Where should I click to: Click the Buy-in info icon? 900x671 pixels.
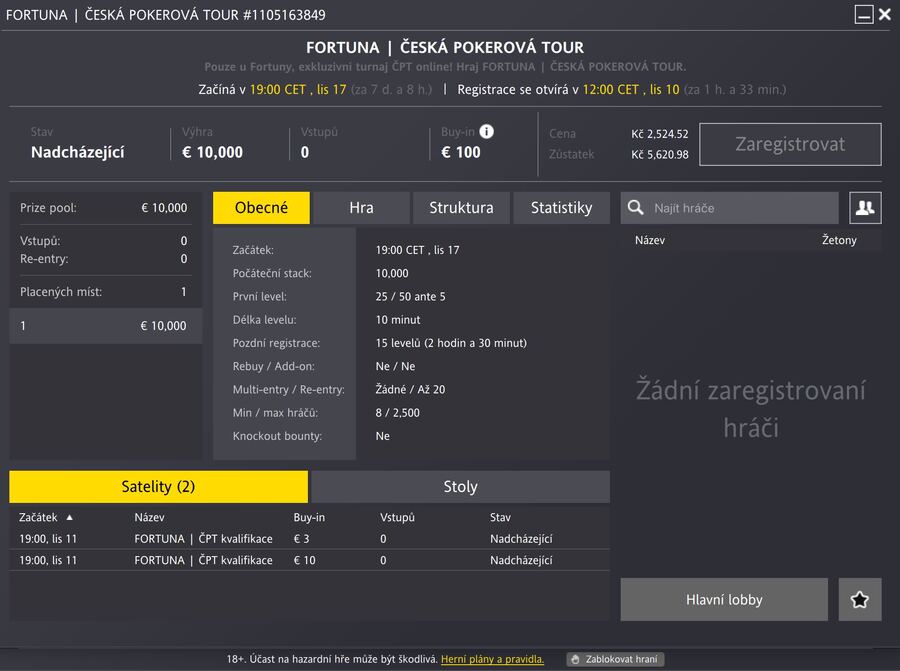tap(486, 131)
